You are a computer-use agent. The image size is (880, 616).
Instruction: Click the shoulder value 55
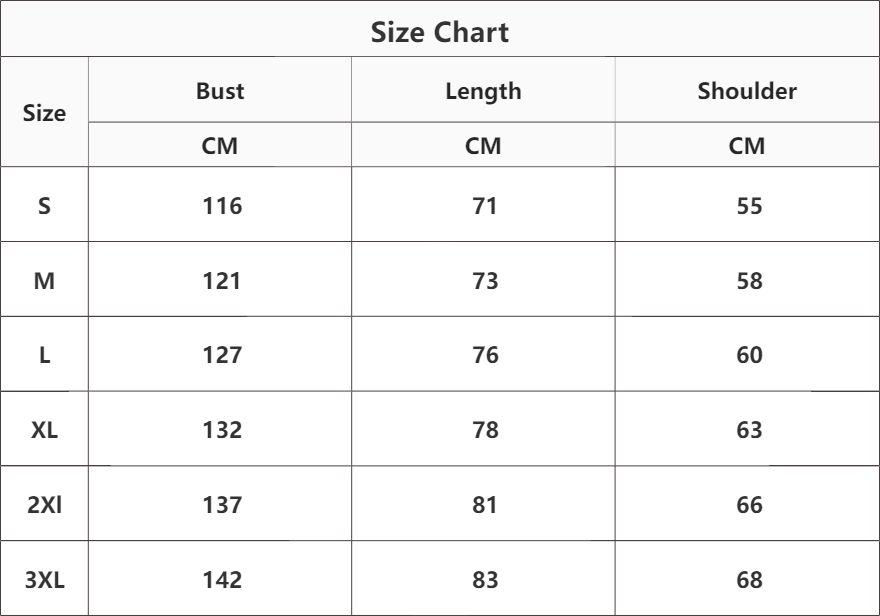coord(748,206)
